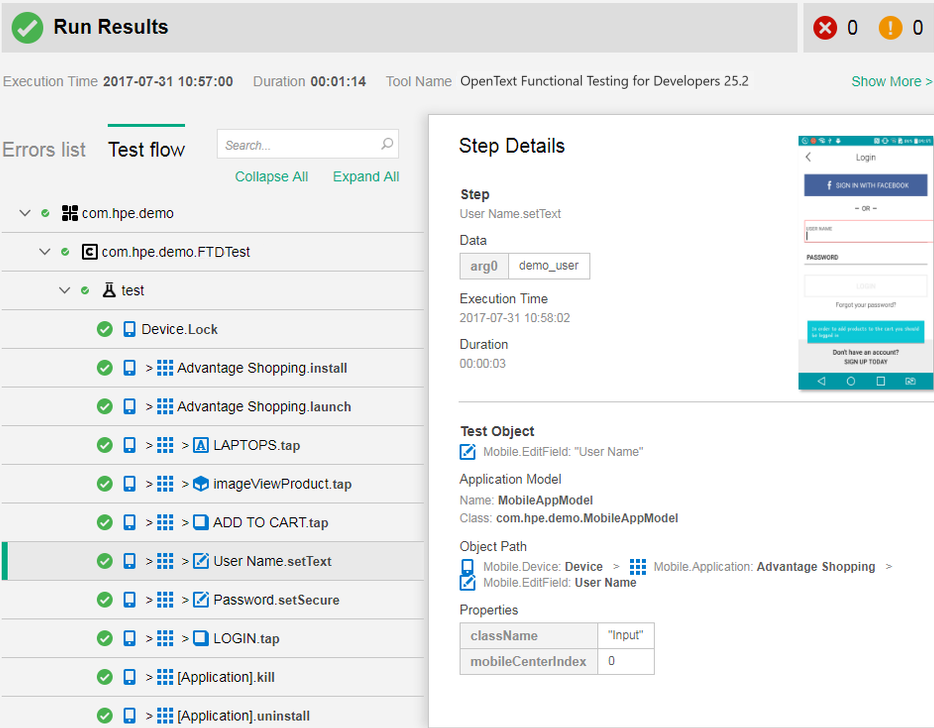Click the green Run Results passed icon

point(27,28)
